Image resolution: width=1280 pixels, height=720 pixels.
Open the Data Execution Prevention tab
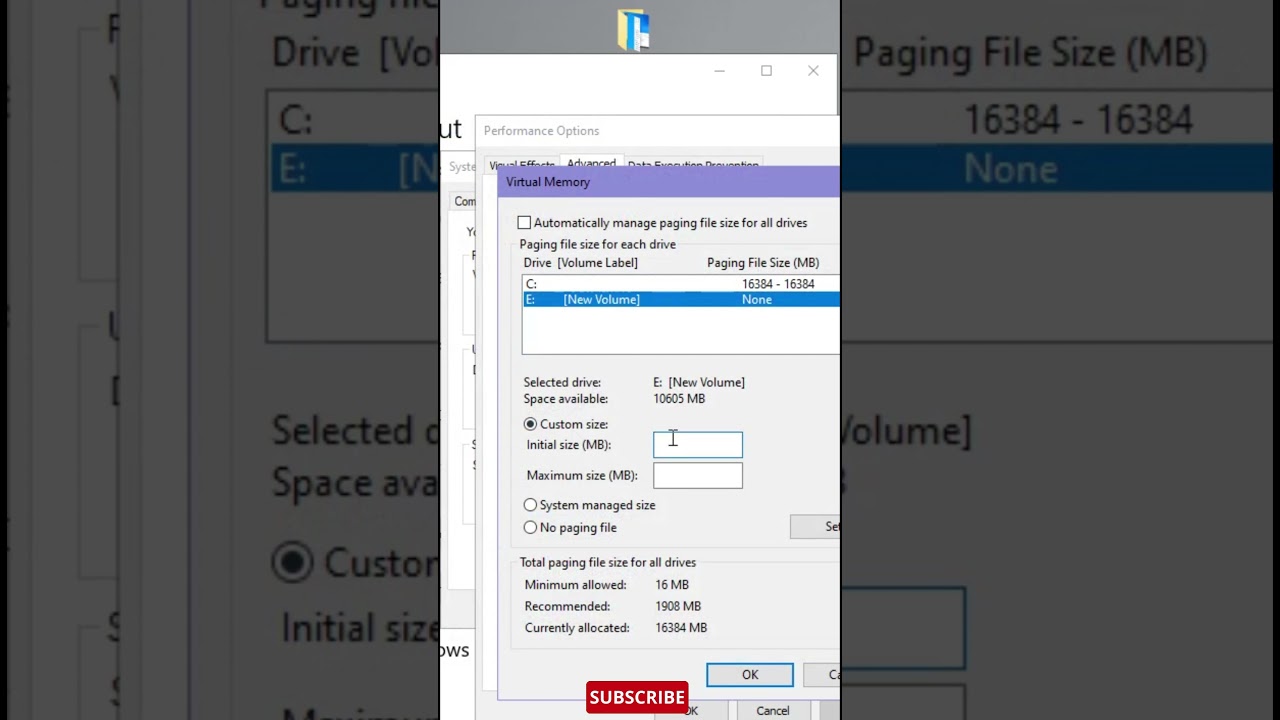pyautogui.click(x=693, y=166)
